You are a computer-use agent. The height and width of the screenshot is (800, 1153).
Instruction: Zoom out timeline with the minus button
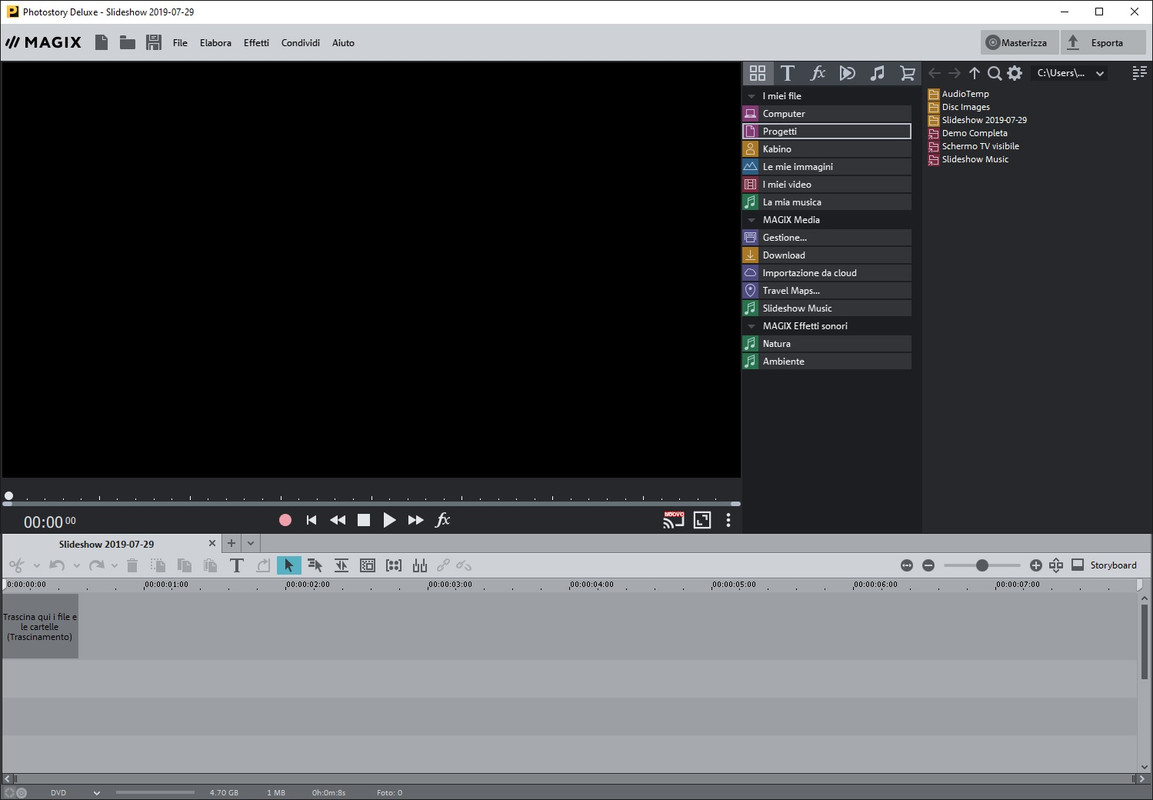[928, 565]
